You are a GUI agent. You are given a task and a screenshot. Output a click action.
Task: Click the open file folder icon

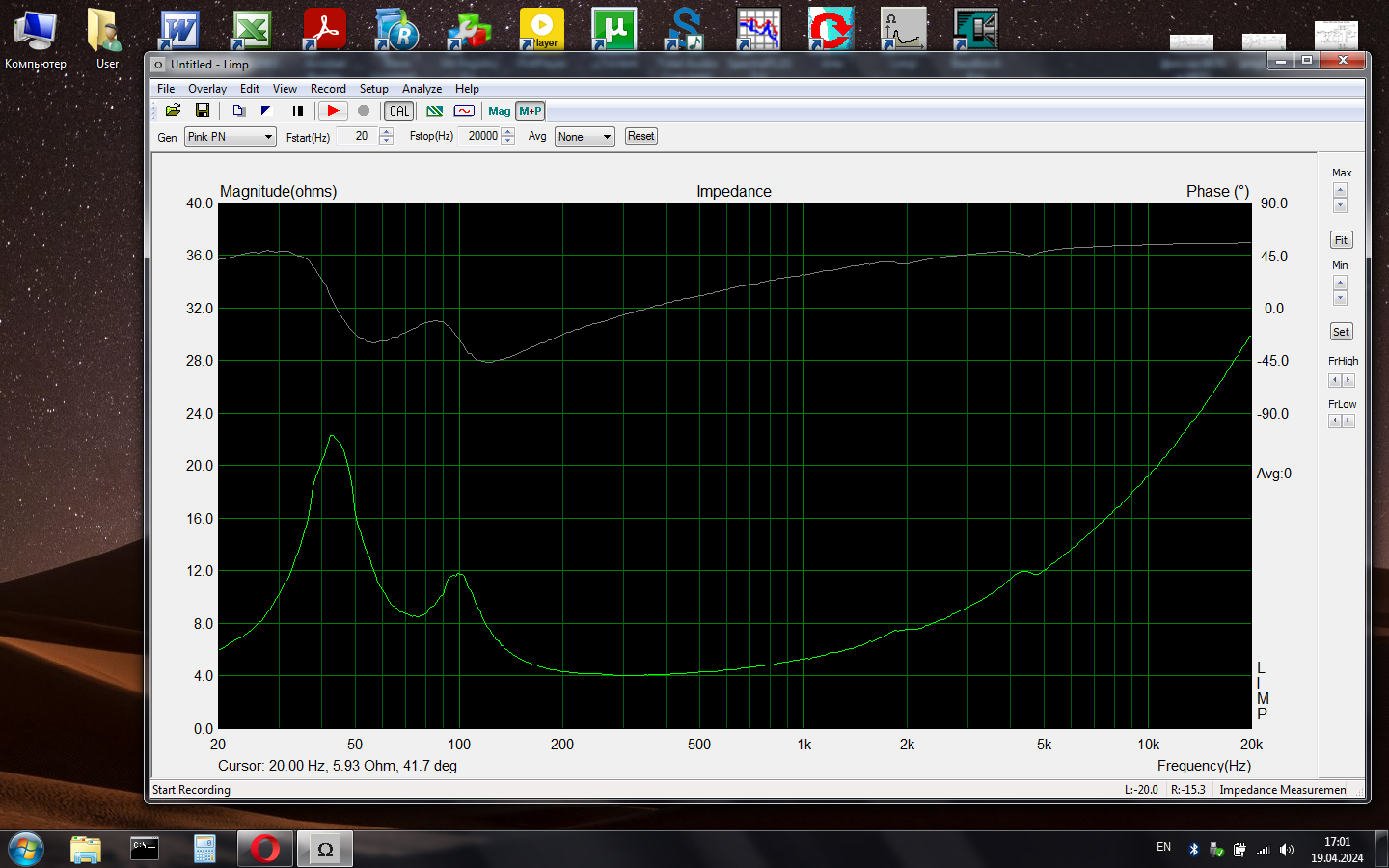point(174,111)
